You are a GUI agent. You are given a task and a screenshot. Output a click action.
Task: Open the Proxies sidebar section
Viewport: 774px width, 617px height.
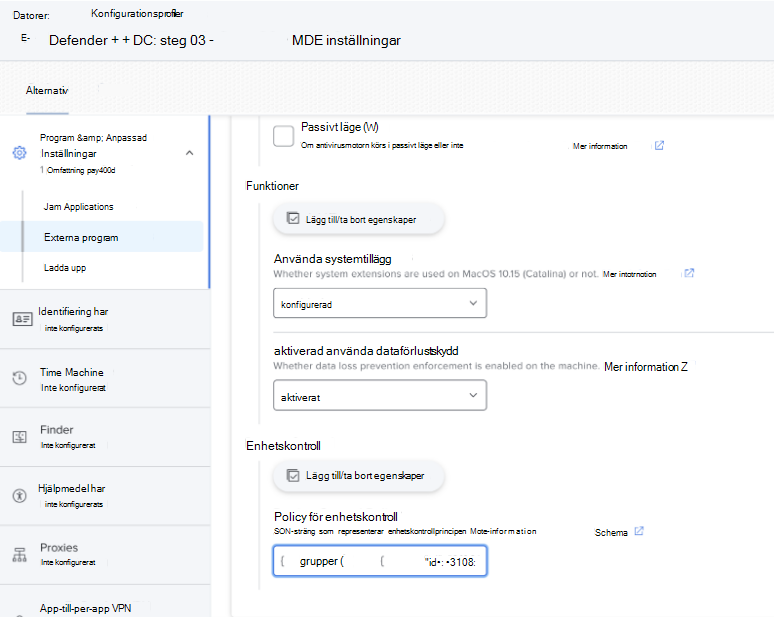pos(105,555)
